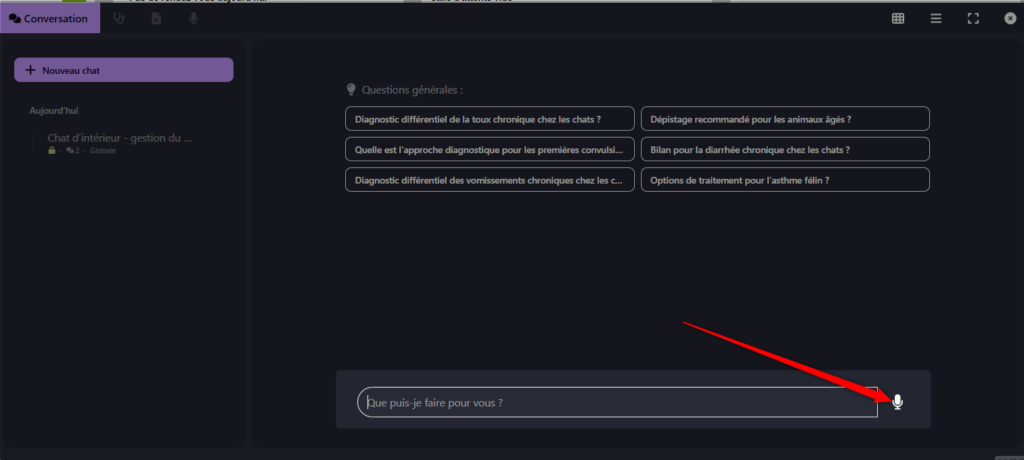Select "Dépistage recommandé pour les animaux âgés ?"

[x=784, y=119]
